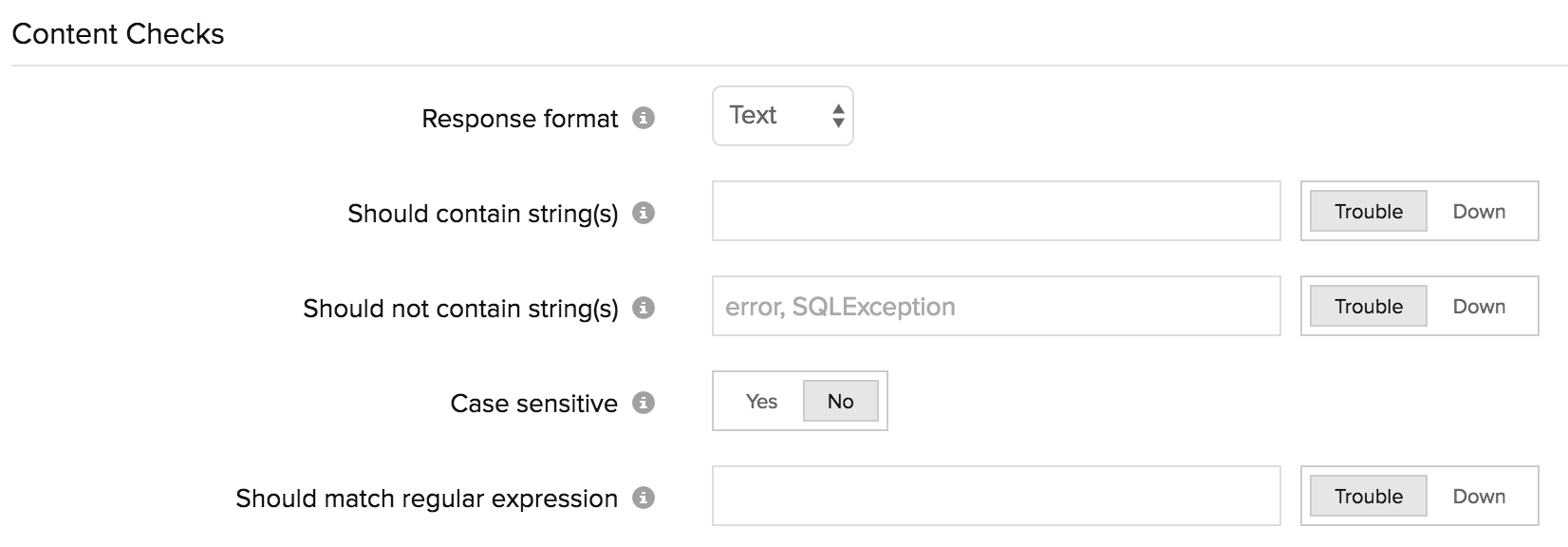Click info icon for Should not contain string(s)
This screenshot has height=547, width=1568.
tap(644, 308)
